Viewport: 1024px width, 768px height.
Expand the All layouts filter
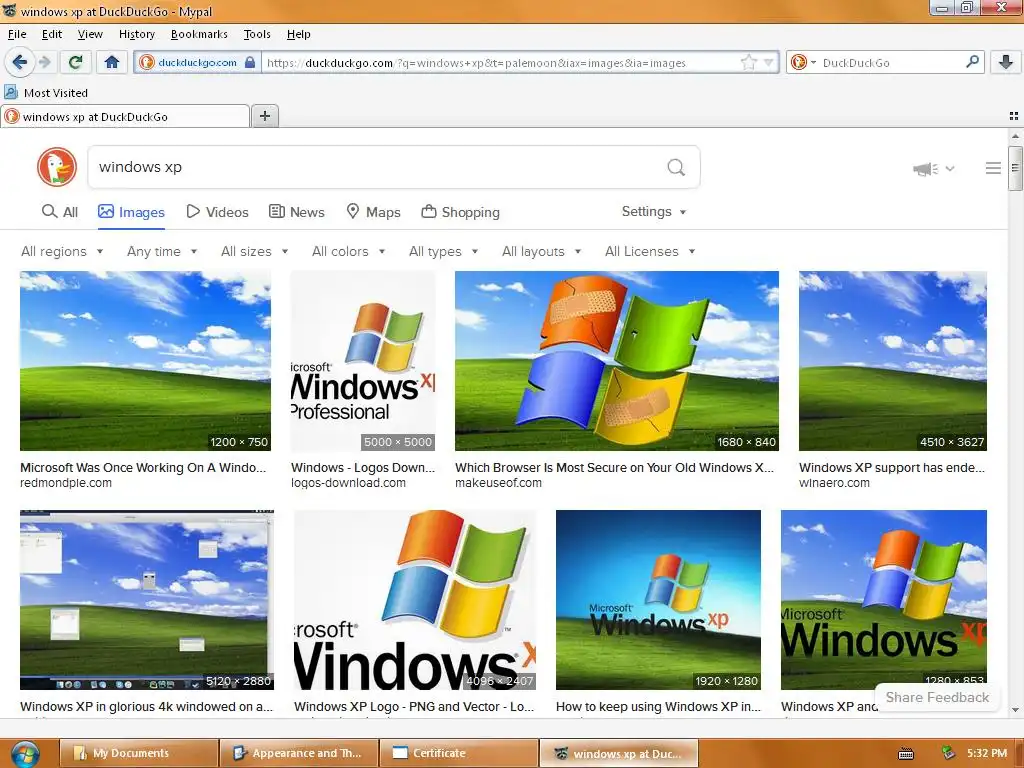click(x=541, y=251)
